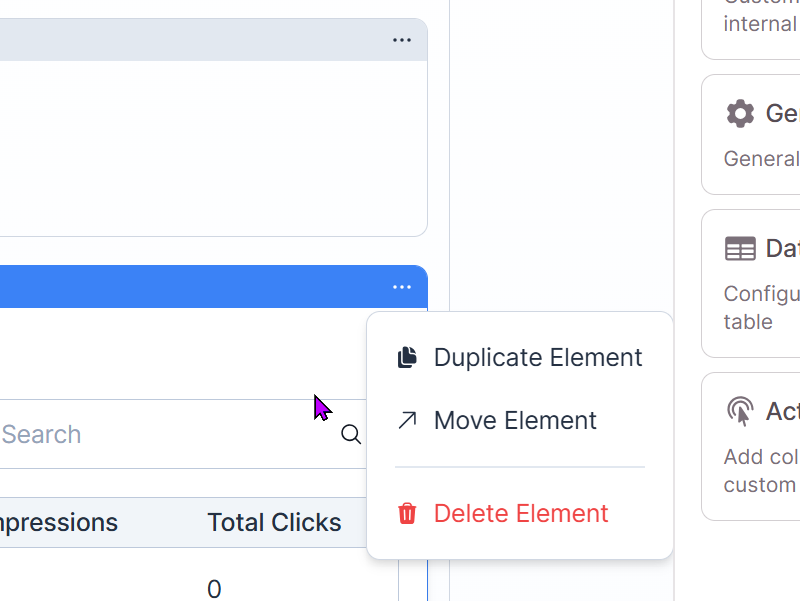Screen dimensions: 800x601
Task: Open the General settings card
Action: pyautogui.click(x=751, y=135)
